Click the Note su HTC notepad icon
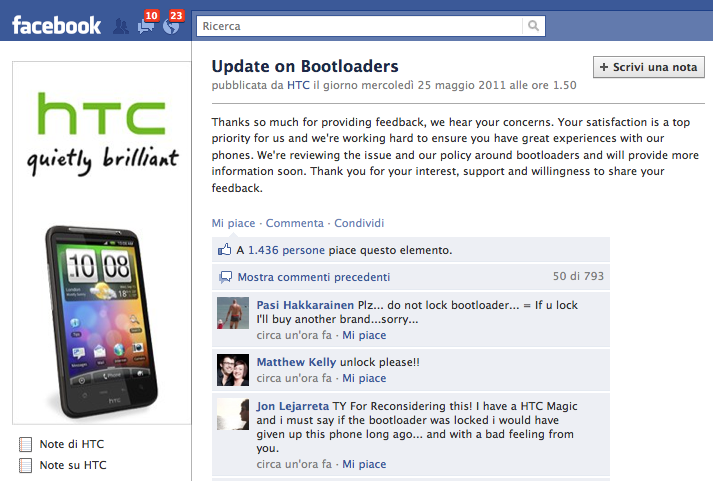 [x=25, y=465]
